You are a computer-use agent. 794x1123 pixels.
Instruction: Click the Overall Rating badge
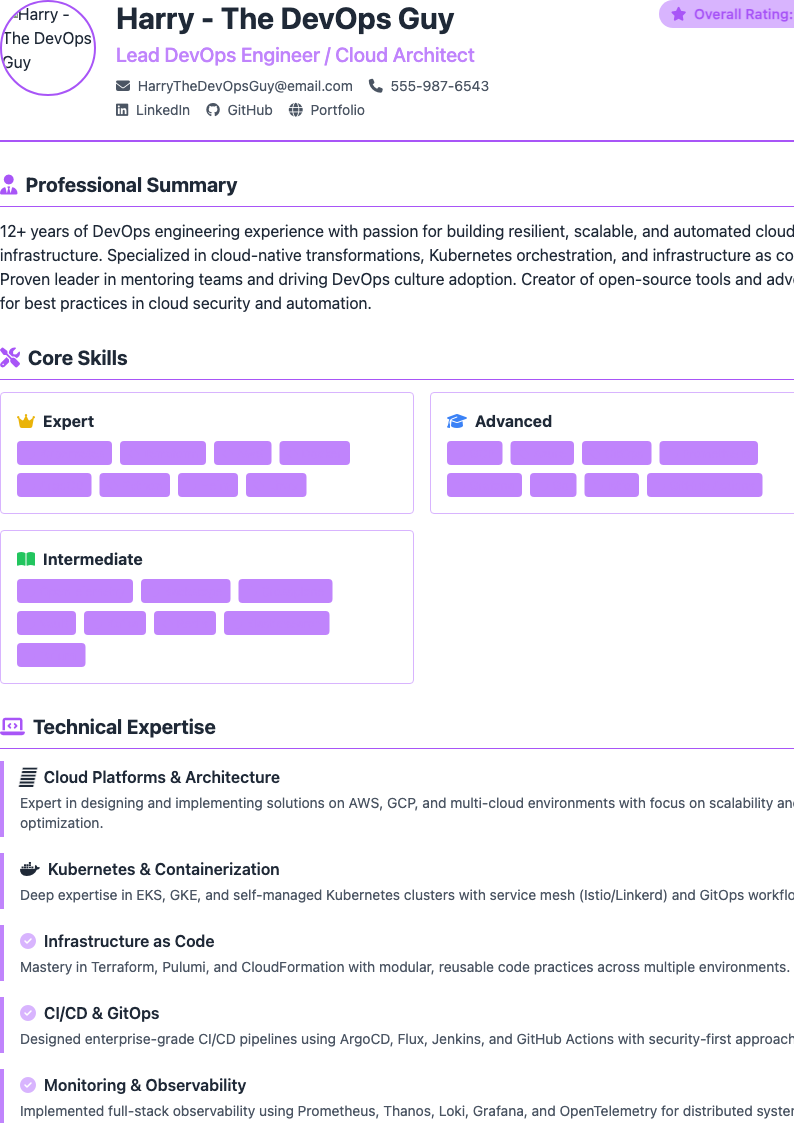click(x=727, y=14)
